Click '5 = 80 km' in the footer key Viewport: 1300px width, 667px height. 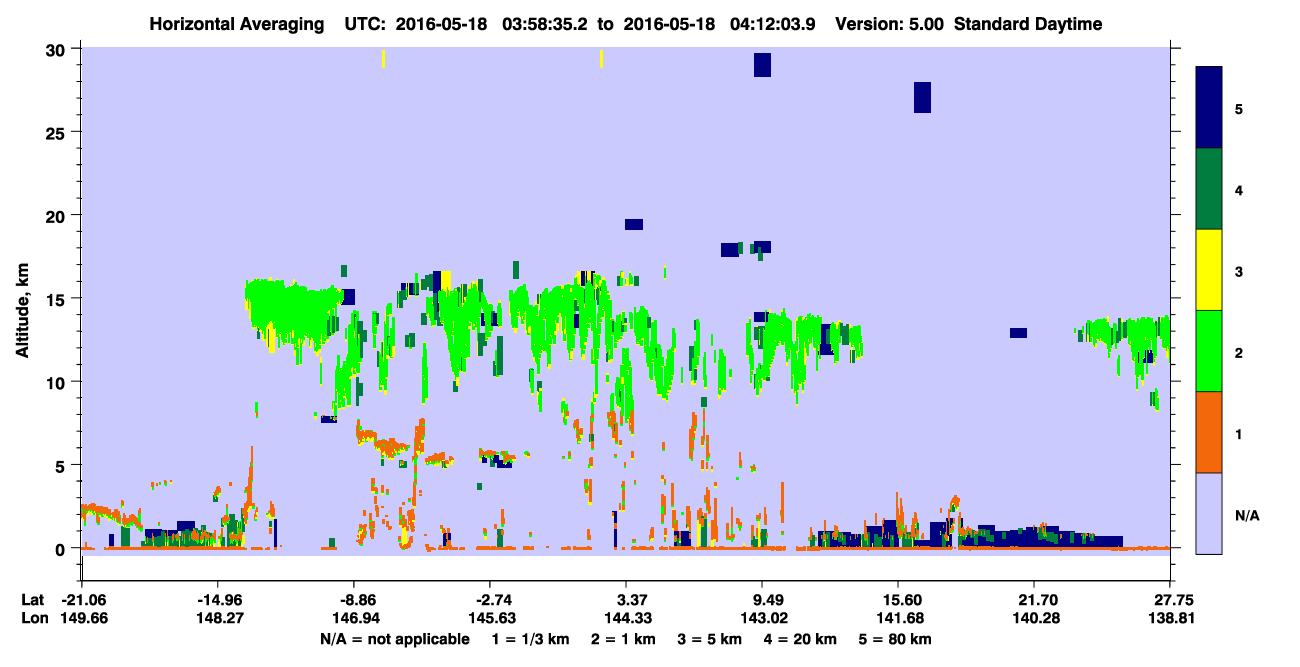[x=897, y=639]
